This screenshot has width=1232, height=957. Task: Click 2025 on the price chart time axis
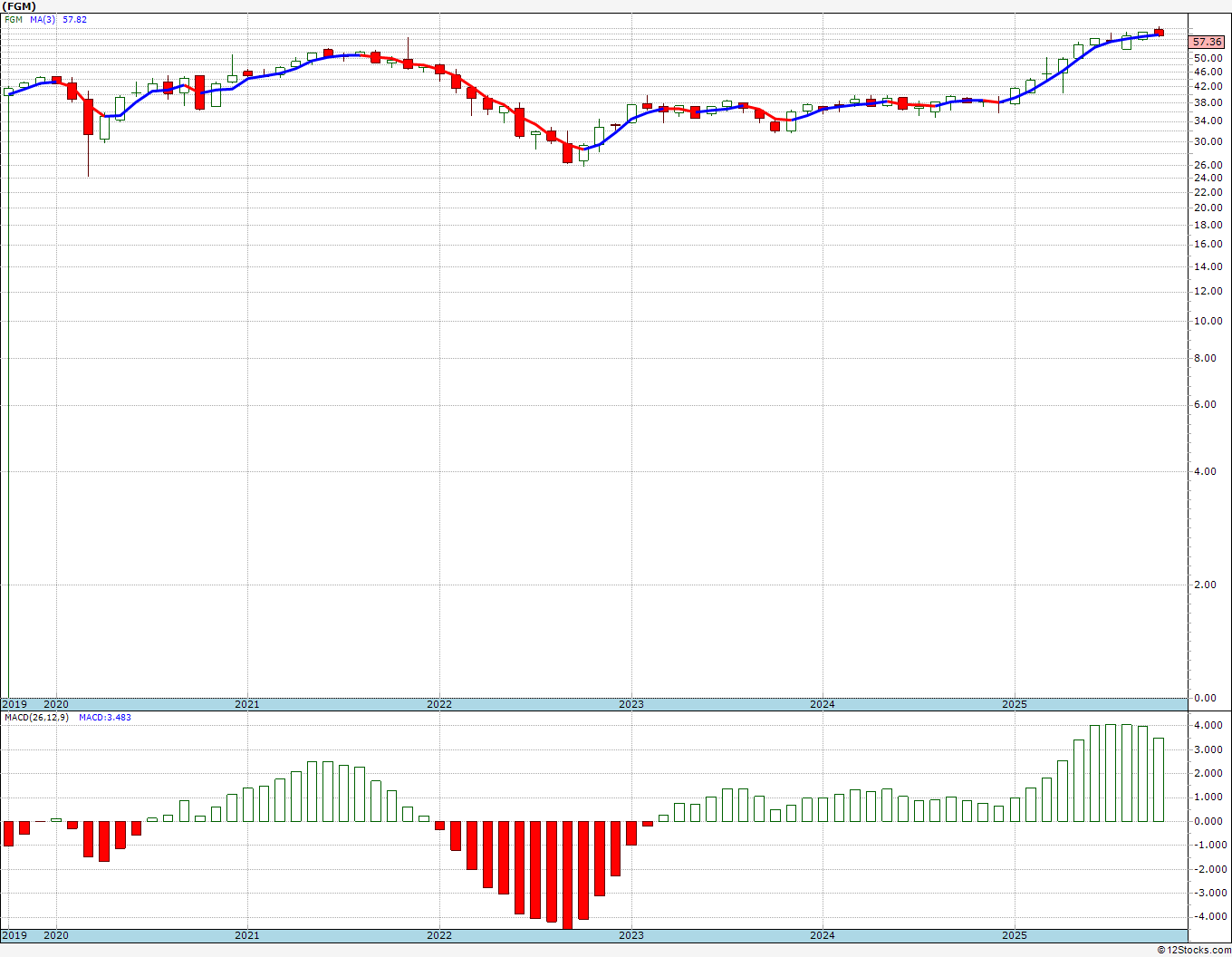(1015, 704)
